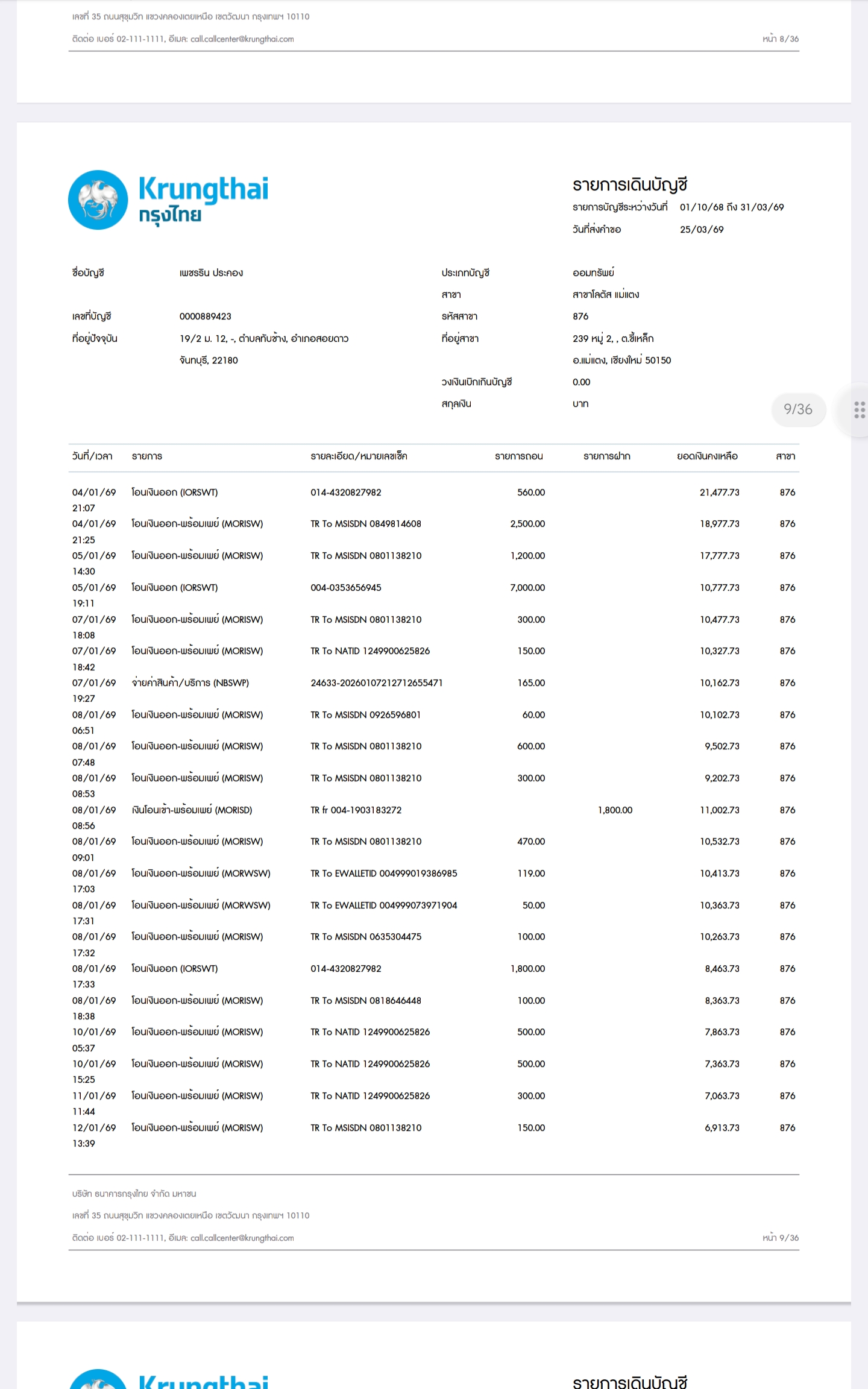Image resolution: width=868 pixels, height=1389 pixels.
Task: Select account number 0000889423
Action: [205, 317]
